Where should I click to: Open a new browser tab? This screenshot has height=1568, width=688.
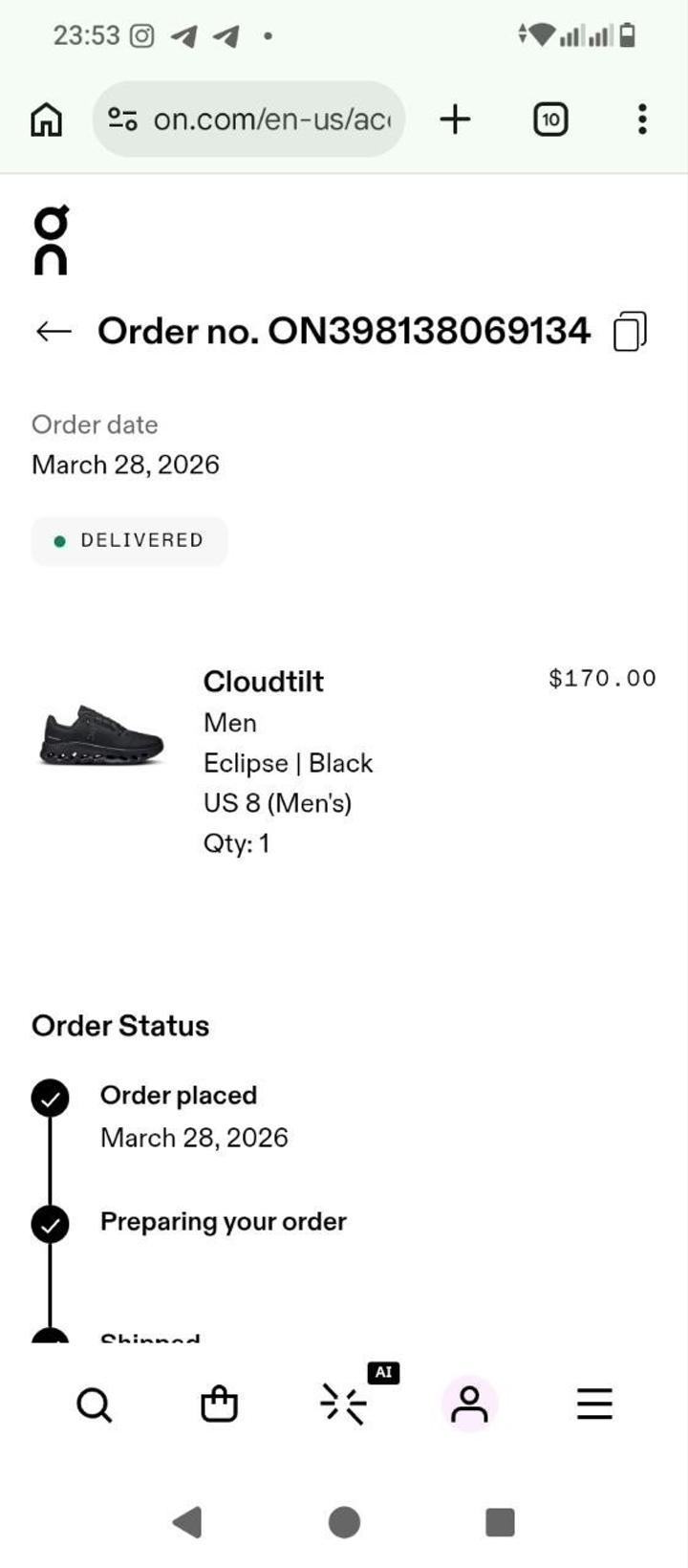point(455,120)
